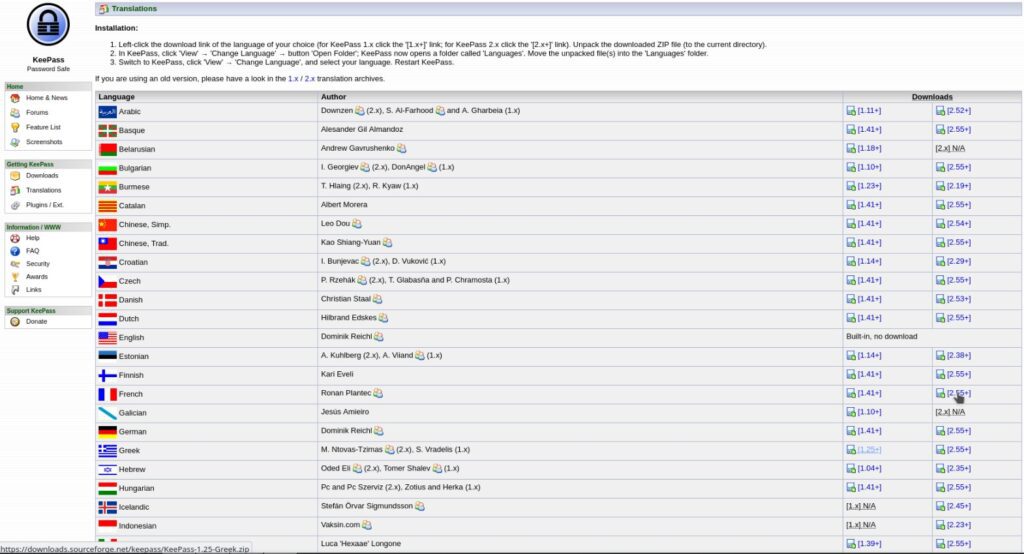Click the Translations icon in sidebar
This screenshot has height=554, width=1024.
[15, 190]
